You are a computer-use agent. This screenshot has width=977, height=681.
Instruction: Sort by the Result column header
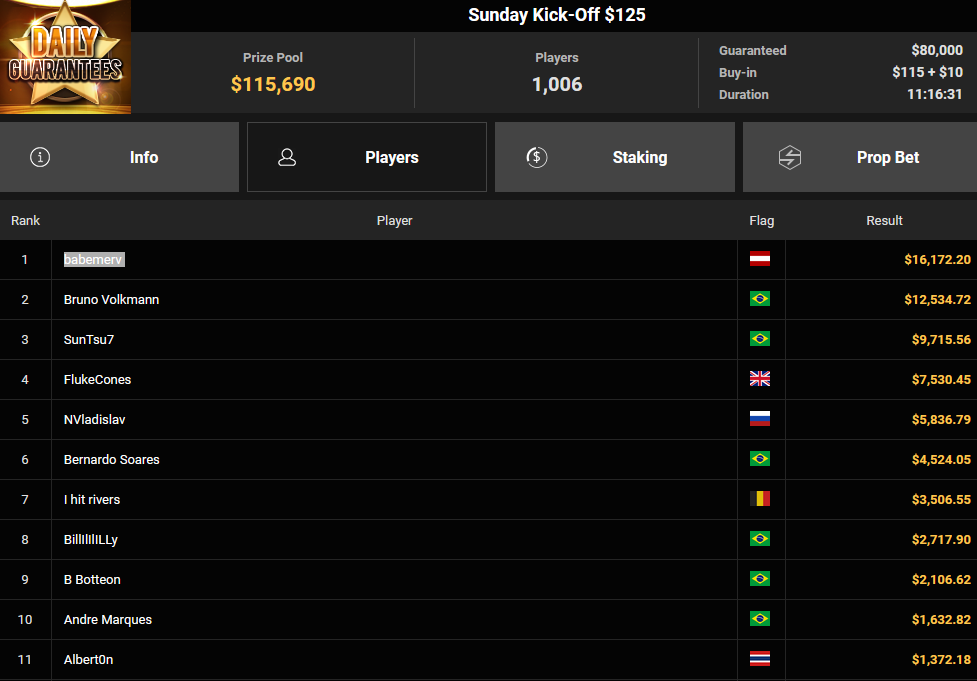[x=884, y=220]
